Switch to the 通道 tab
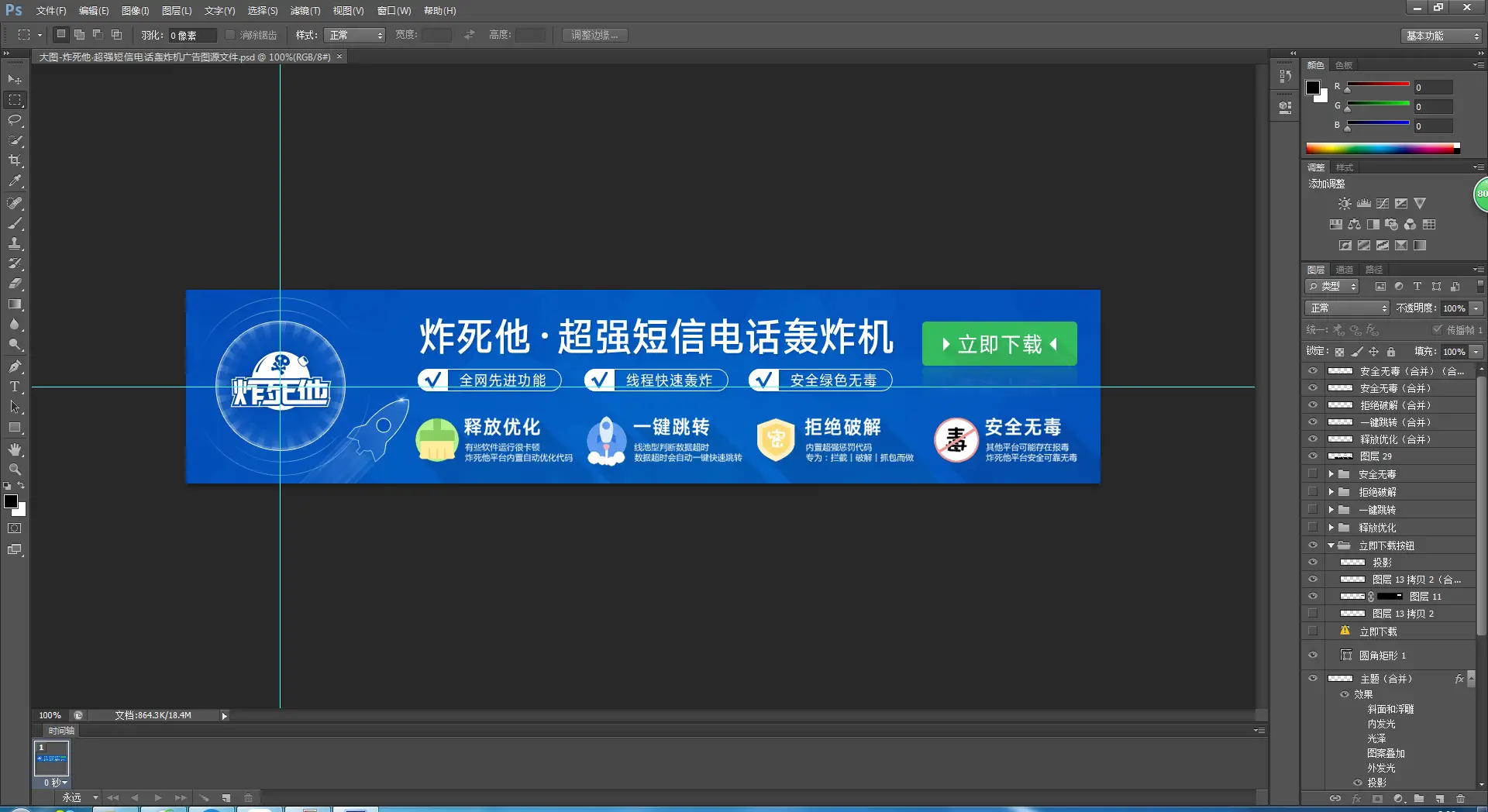This screenshot has height=812, width=1488. (1345, 269)
